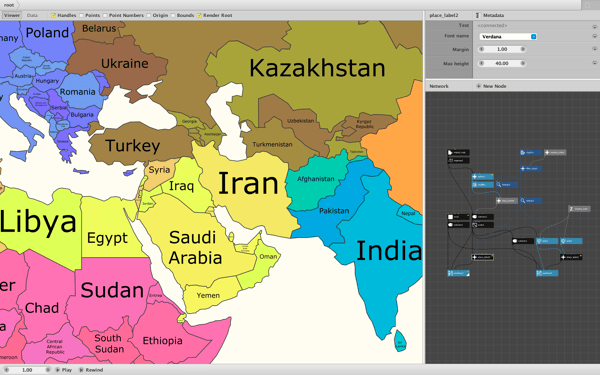Click the Turkmenistan label on the map
Screen dimensions: 600x375
(272, 144)
